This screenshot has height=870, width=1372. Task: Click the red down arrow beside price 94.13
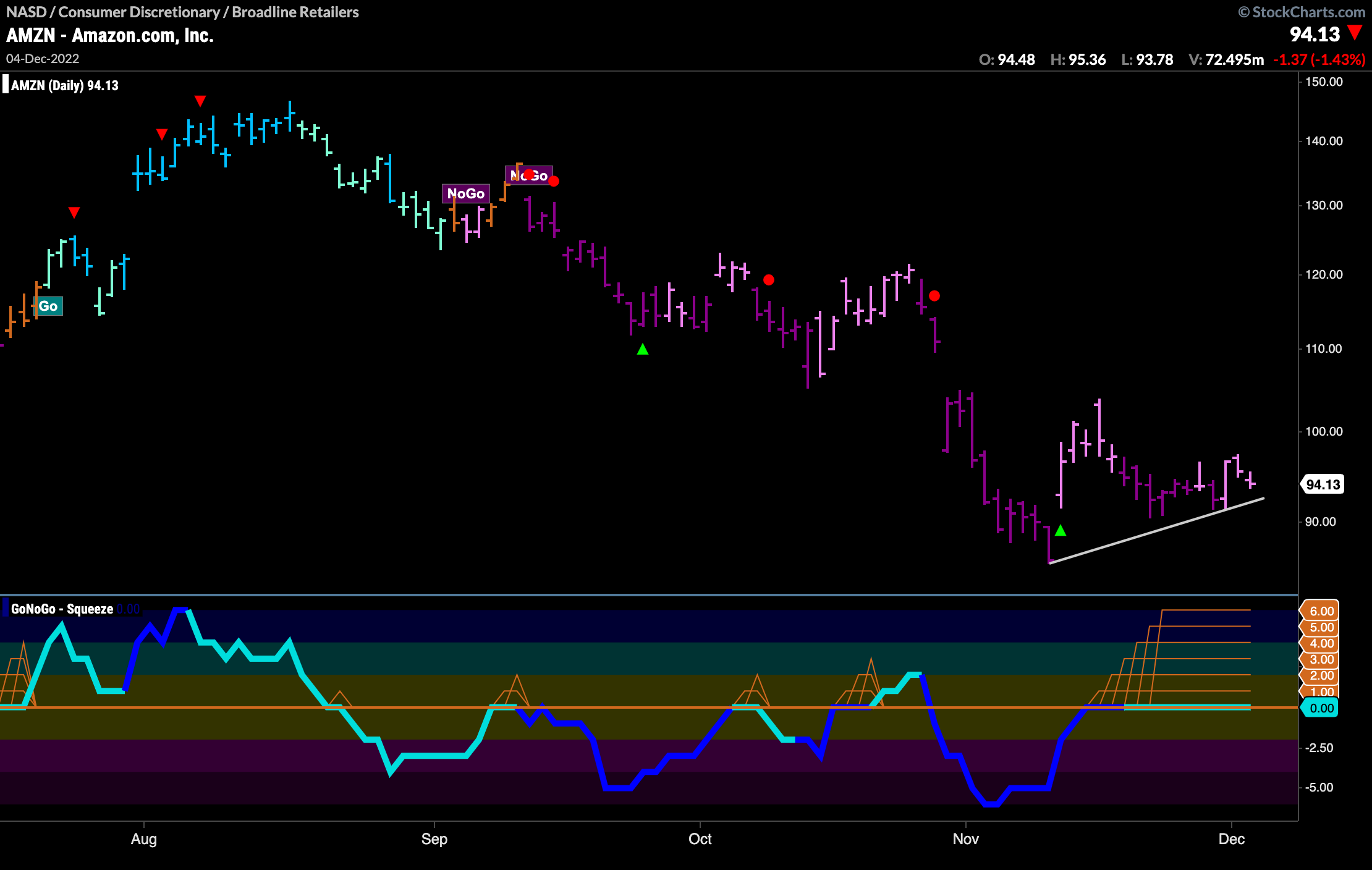1355,32
